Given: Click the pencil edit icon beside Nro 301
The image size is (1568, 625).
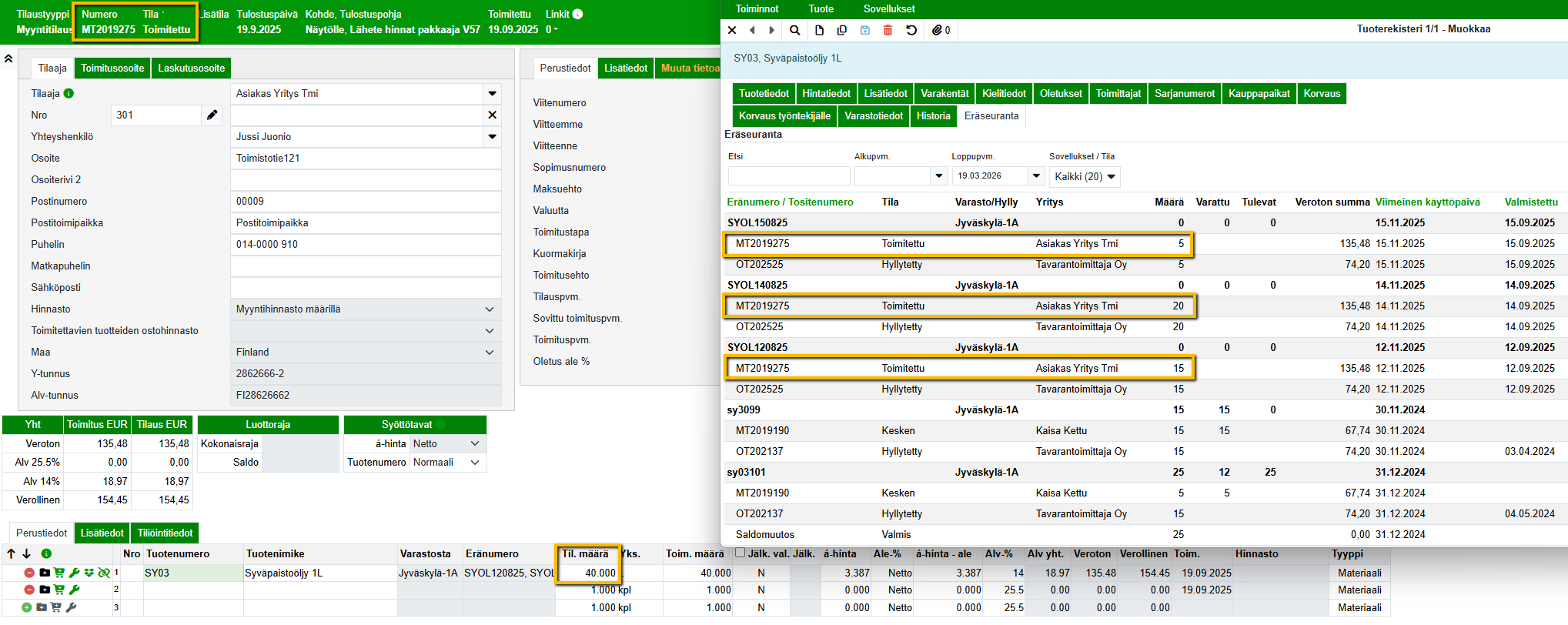Looking at the screenshot, I should coord(212,115).
